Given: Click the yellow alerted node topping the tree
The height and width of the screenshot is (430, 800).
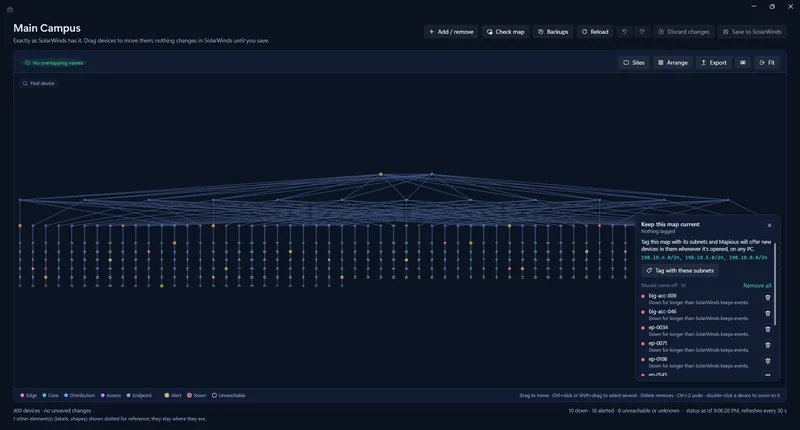Looking at the screenshot, I should [x=381, y=174].
